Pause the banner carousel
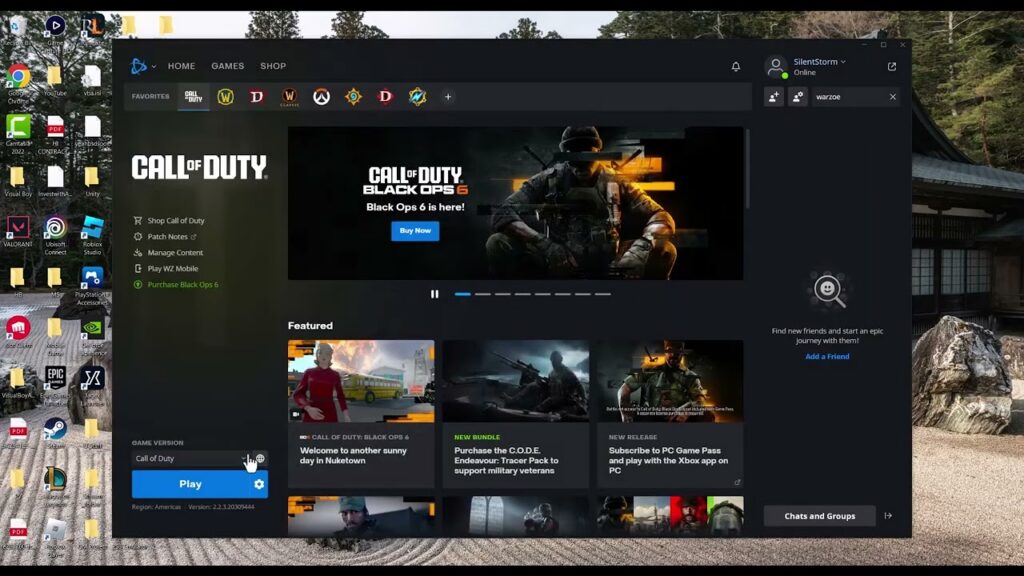 [x=434, y=295]
